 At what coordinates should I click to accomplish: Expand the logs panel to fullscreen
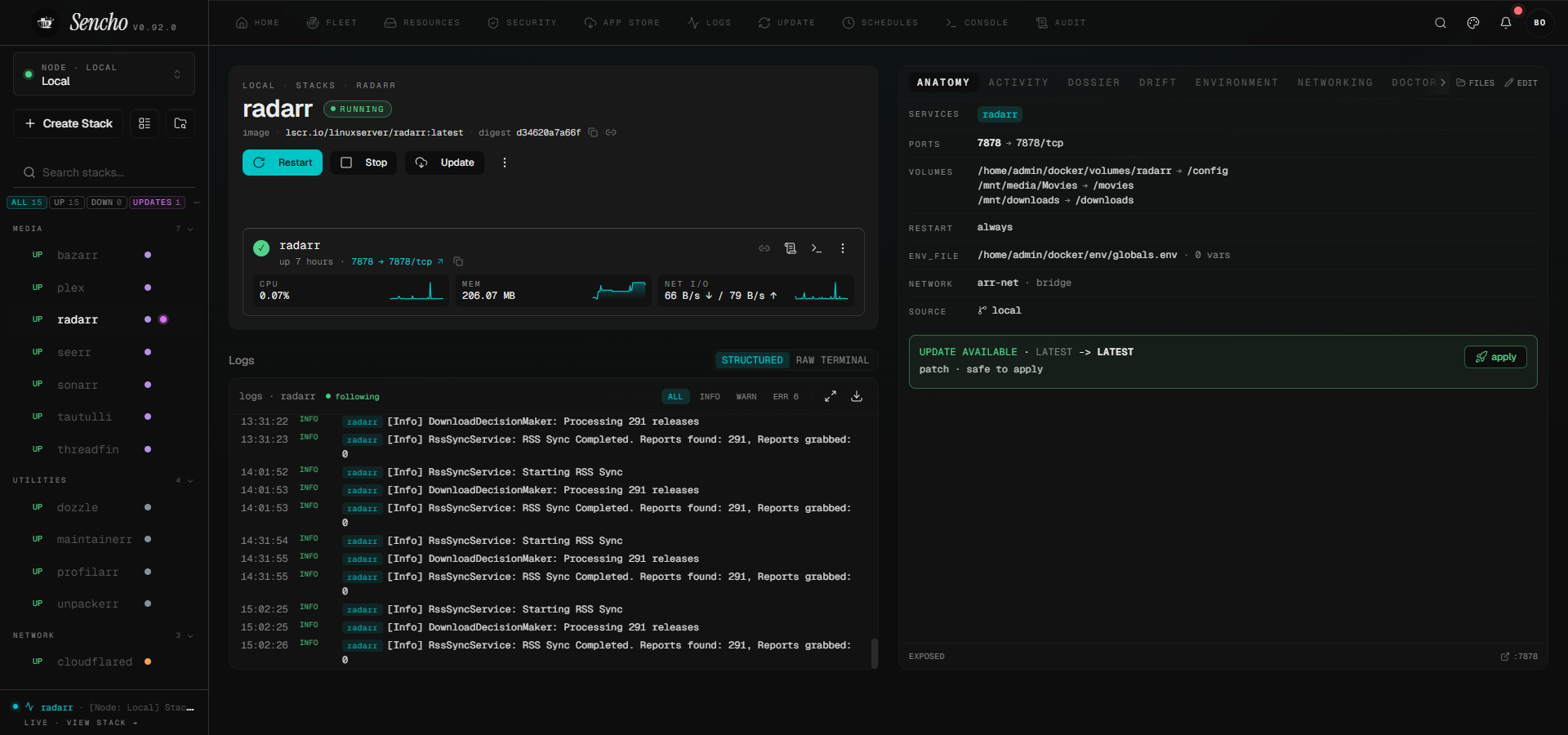(x=831, y=396)
